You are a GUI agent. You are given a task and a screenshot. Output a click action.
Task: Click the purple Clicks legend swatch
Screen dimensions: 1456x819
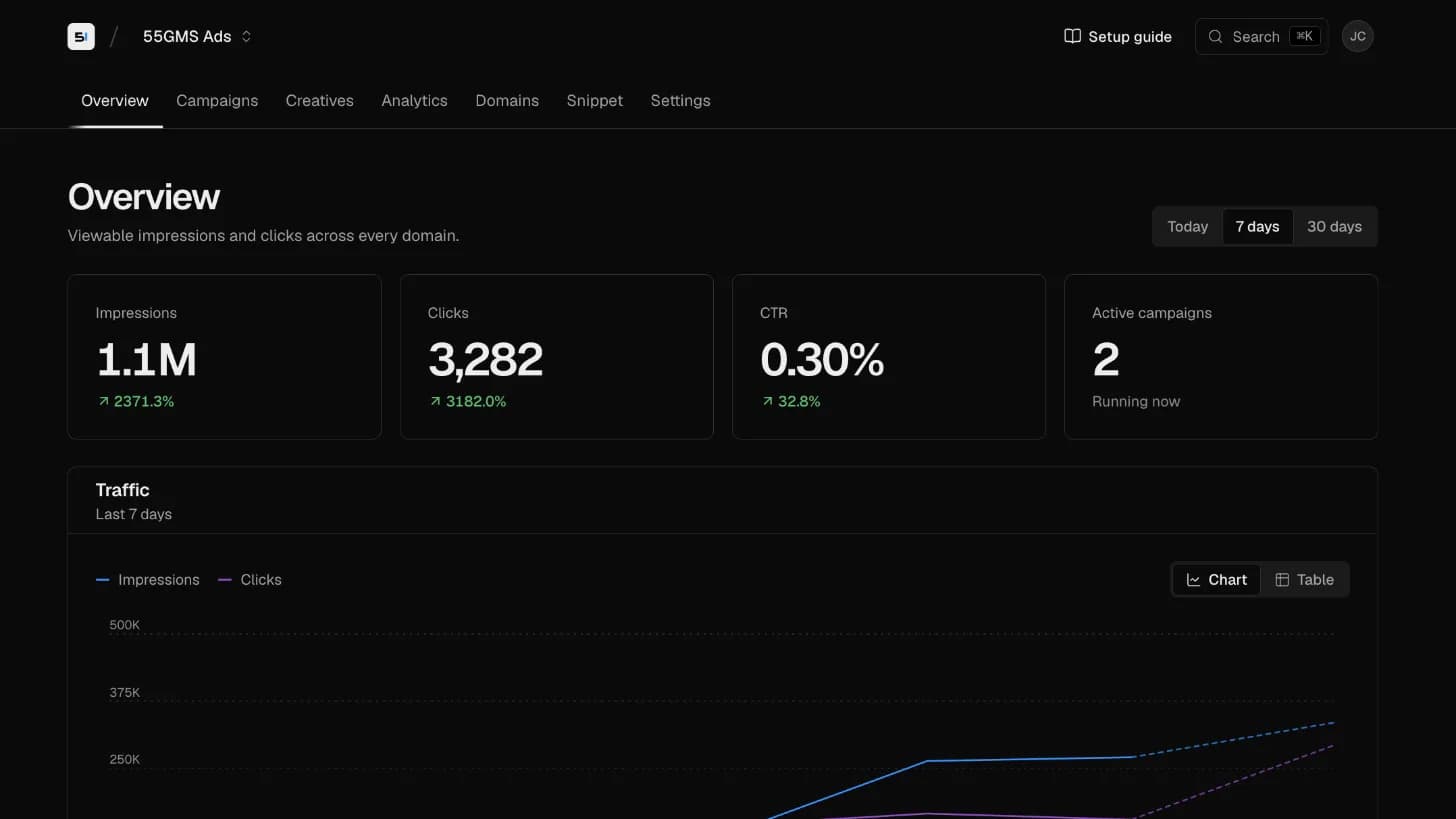(x=225, y=580)
